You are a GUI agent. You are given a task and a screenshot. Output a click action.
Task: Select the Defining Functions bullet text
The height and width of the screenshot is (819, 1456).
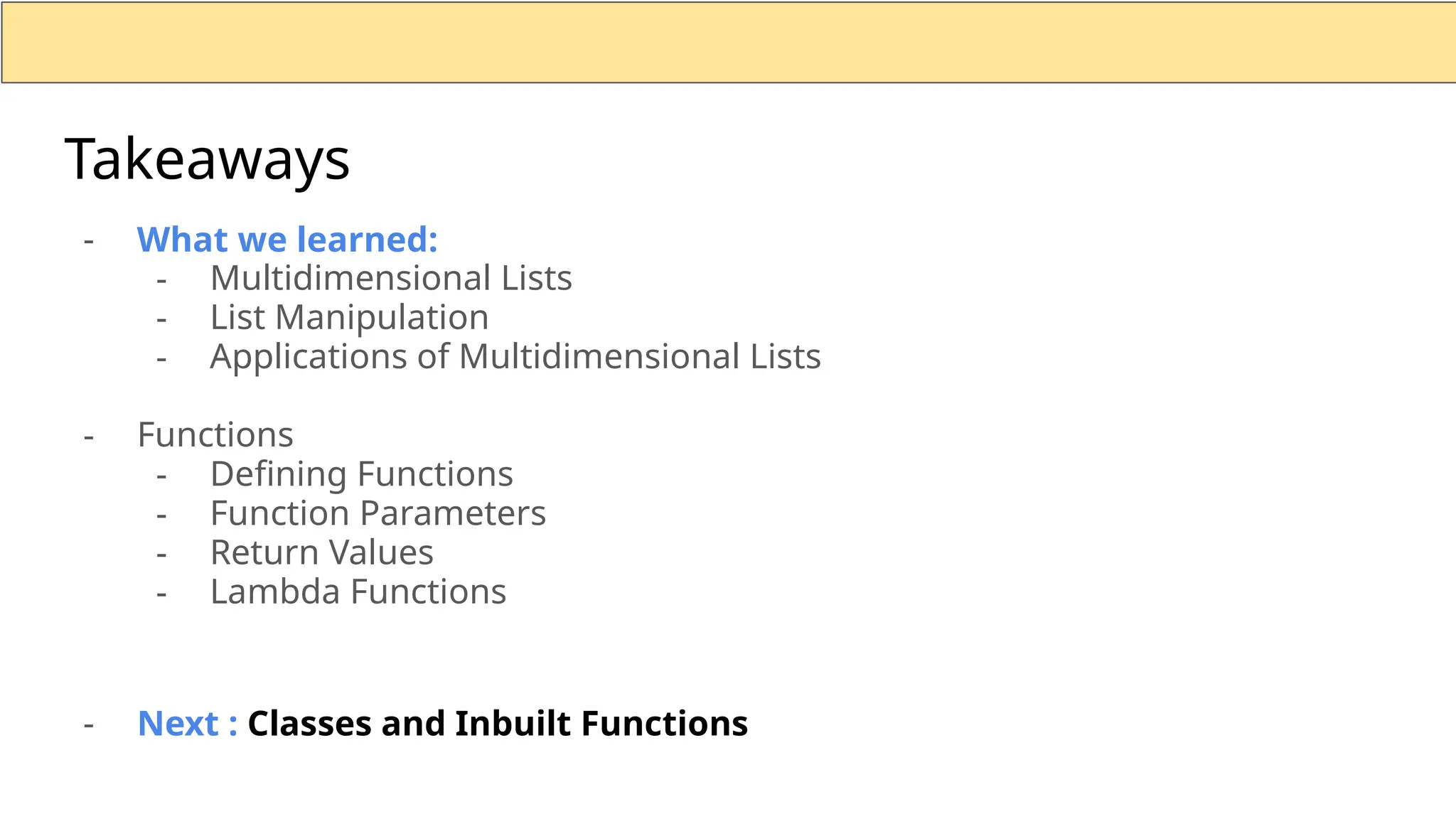pos(361,474)
